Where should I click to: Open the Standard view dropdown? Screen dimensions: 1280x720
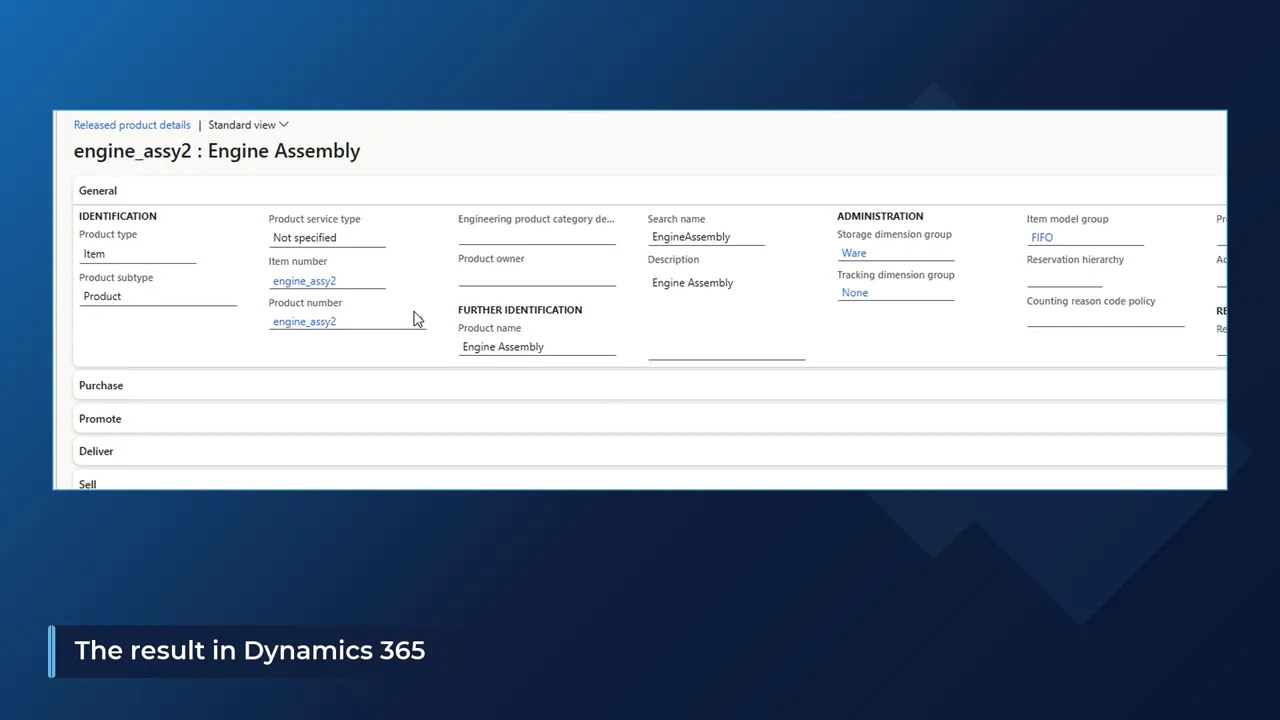click(248, 125)
